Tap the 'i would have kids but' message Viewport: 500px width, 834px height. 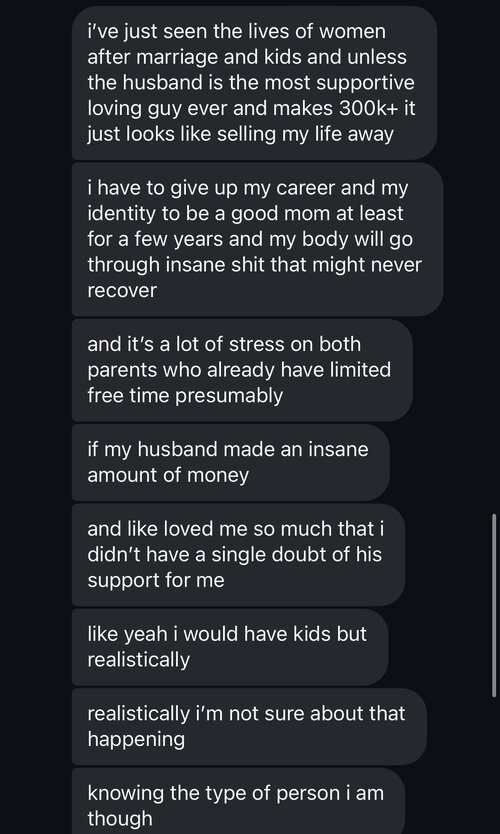[230, 647]
